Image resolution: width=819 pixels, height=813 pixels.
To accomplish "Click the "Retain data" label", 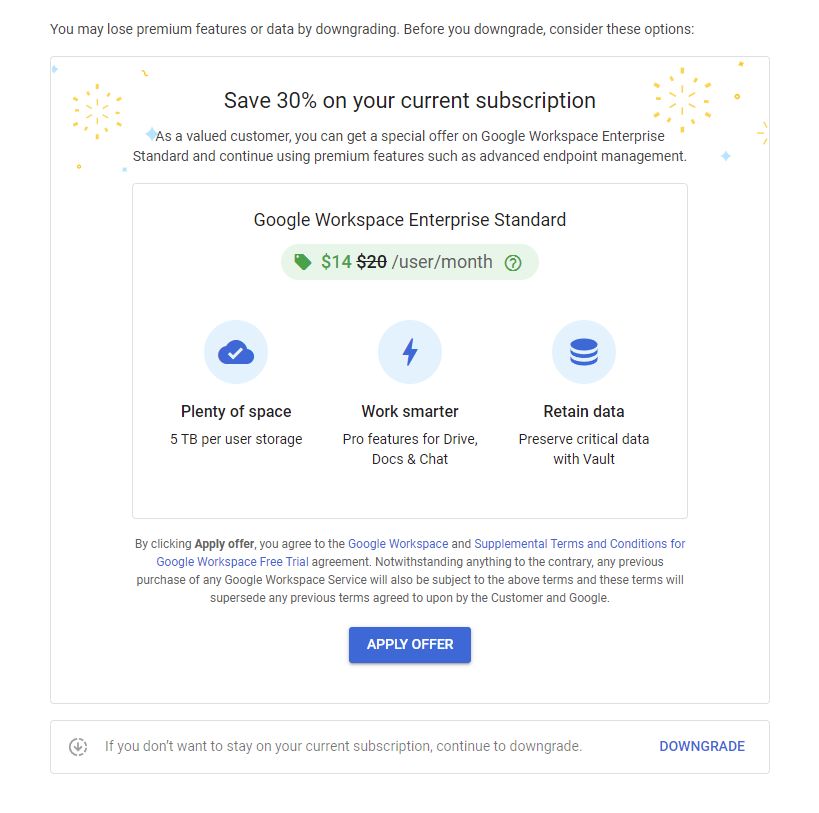I will [584, 411].
